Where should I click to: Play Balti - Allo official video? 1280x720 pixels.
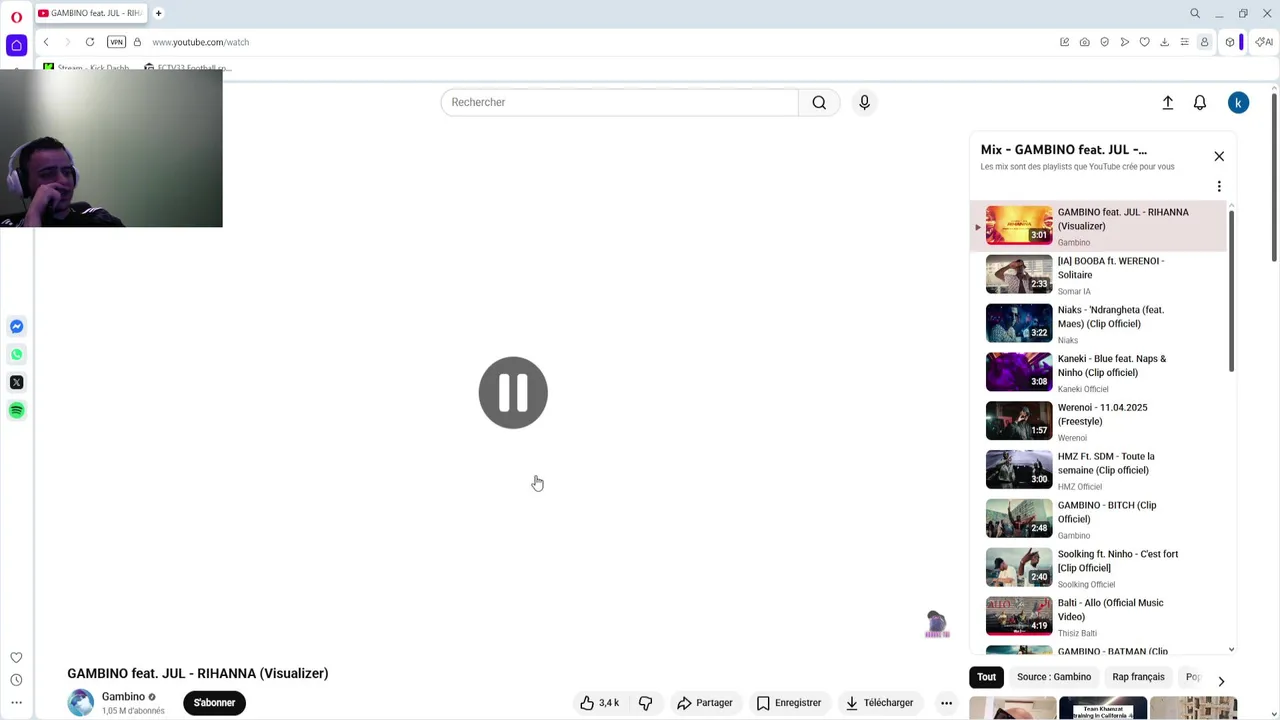pos(1097,618)
